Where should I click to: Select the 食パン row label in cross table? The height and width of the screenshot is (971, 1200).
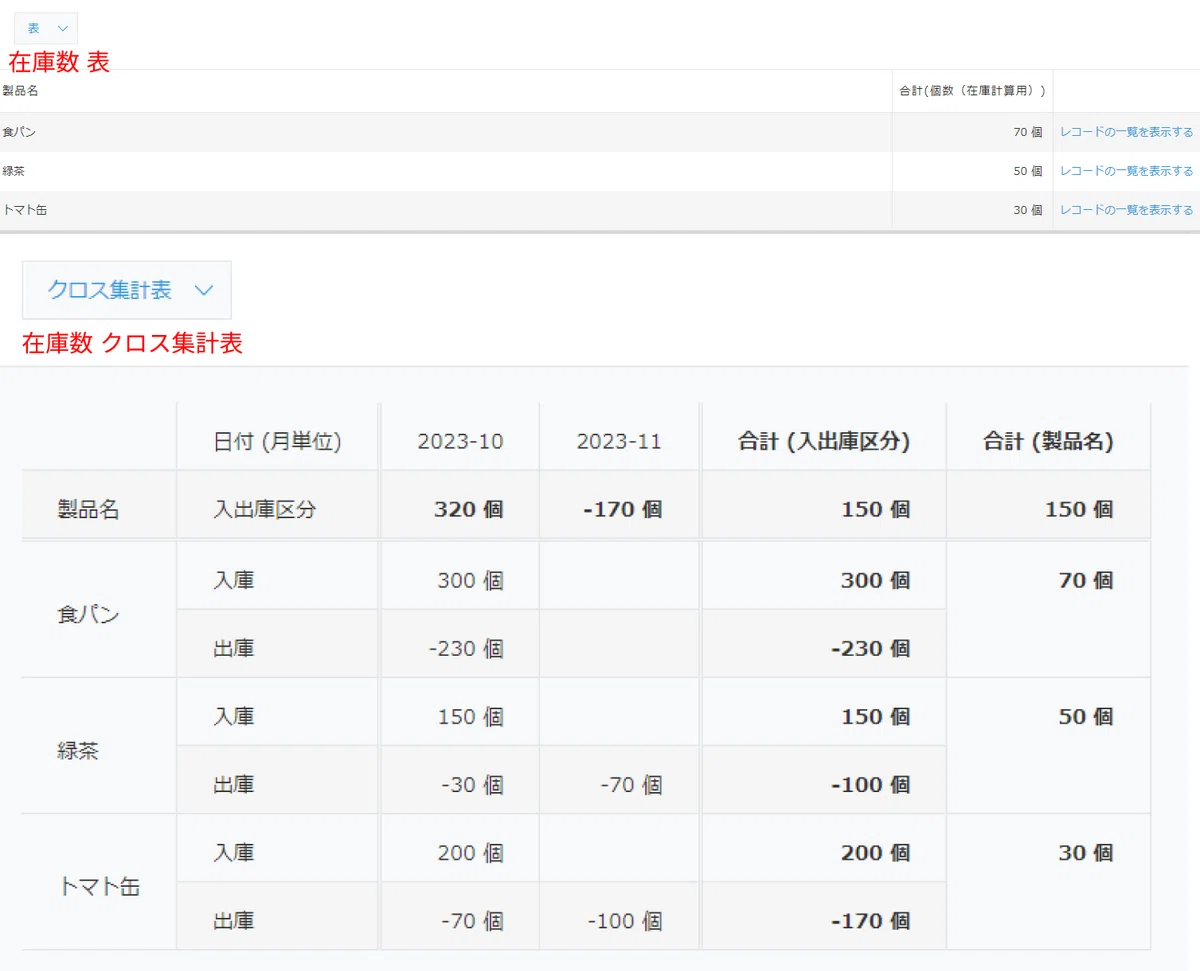88,615
